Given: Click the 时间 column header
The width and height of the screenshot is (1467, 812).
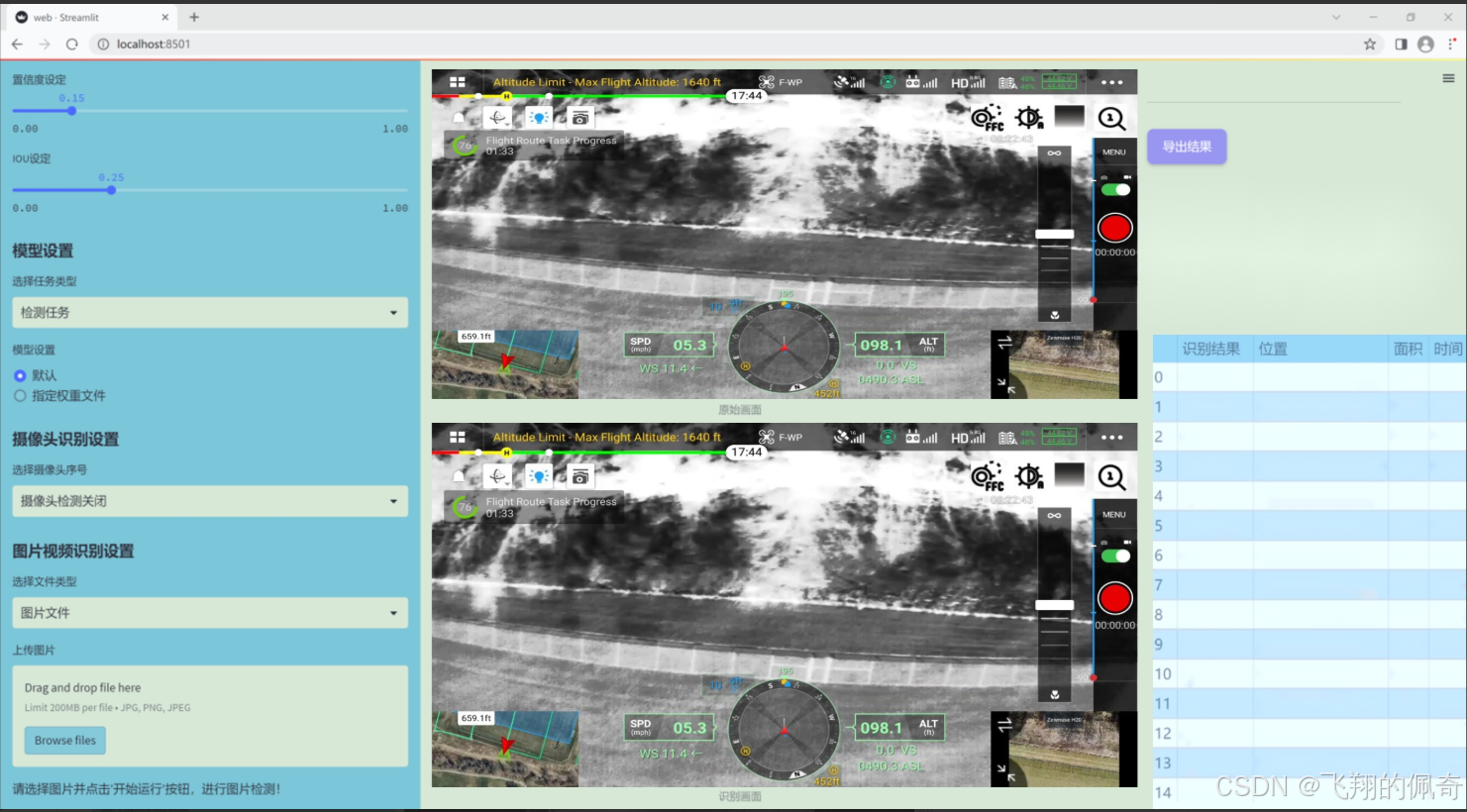Looking at the screenshot, I should [1447, 349].
